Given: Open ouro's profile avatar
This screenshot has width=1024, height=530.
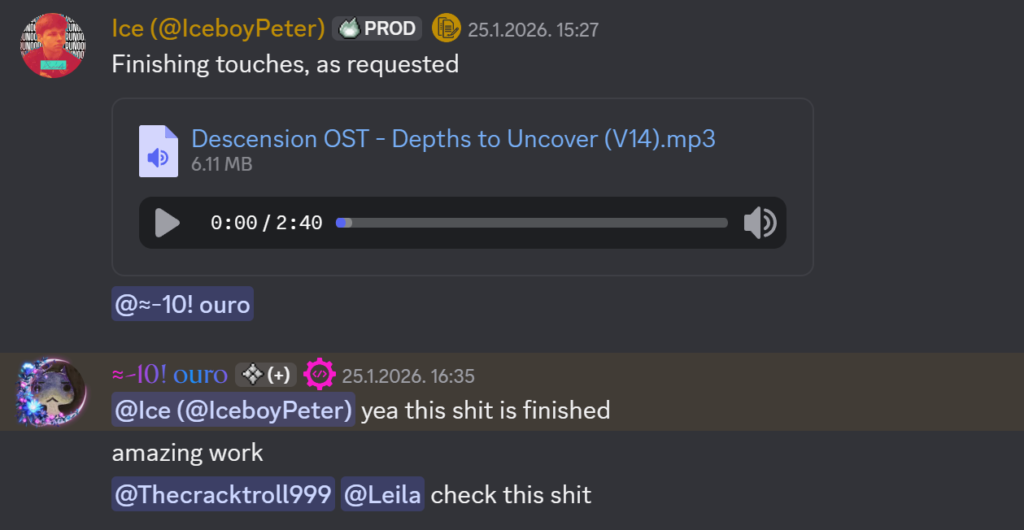Looking at the screenshot, I should tap(51, 392).
